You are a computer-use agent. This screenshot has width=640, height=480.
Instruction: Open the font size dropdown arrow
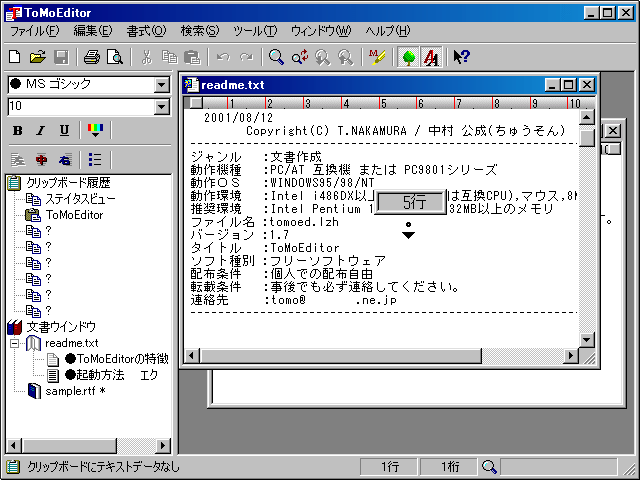pos(162,107)
